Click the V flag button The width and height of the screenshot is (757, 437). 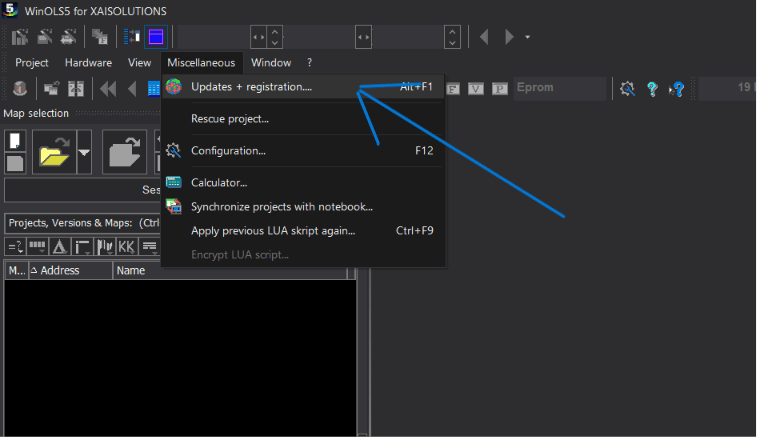click(476, 89)
